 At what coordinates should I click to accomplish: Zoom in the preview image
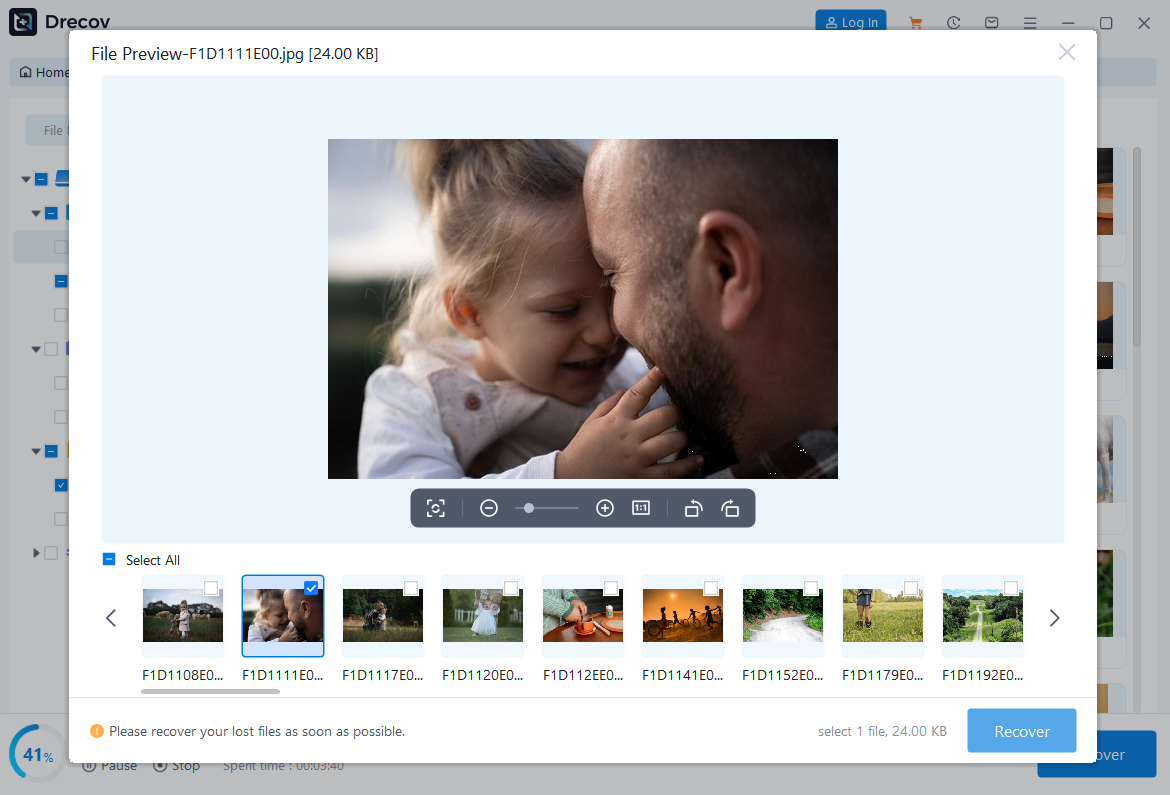pyautogui.click(x=604, y=508)
